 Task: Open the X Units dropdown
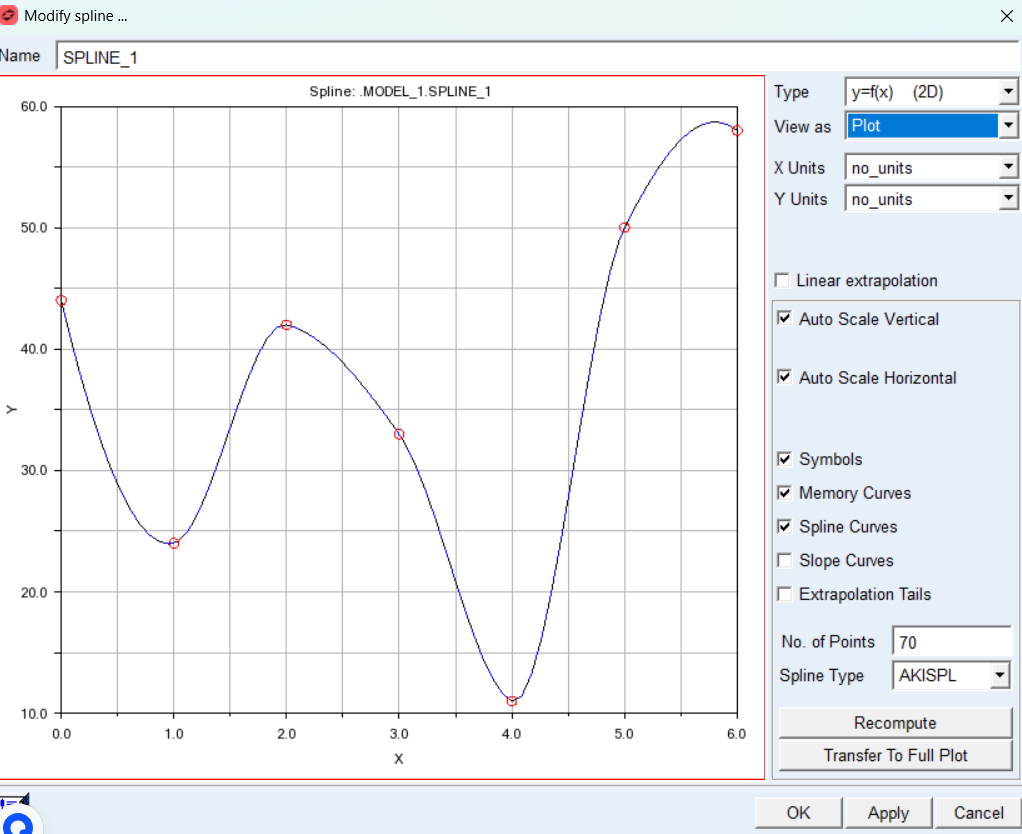[x=1008, y=167]
